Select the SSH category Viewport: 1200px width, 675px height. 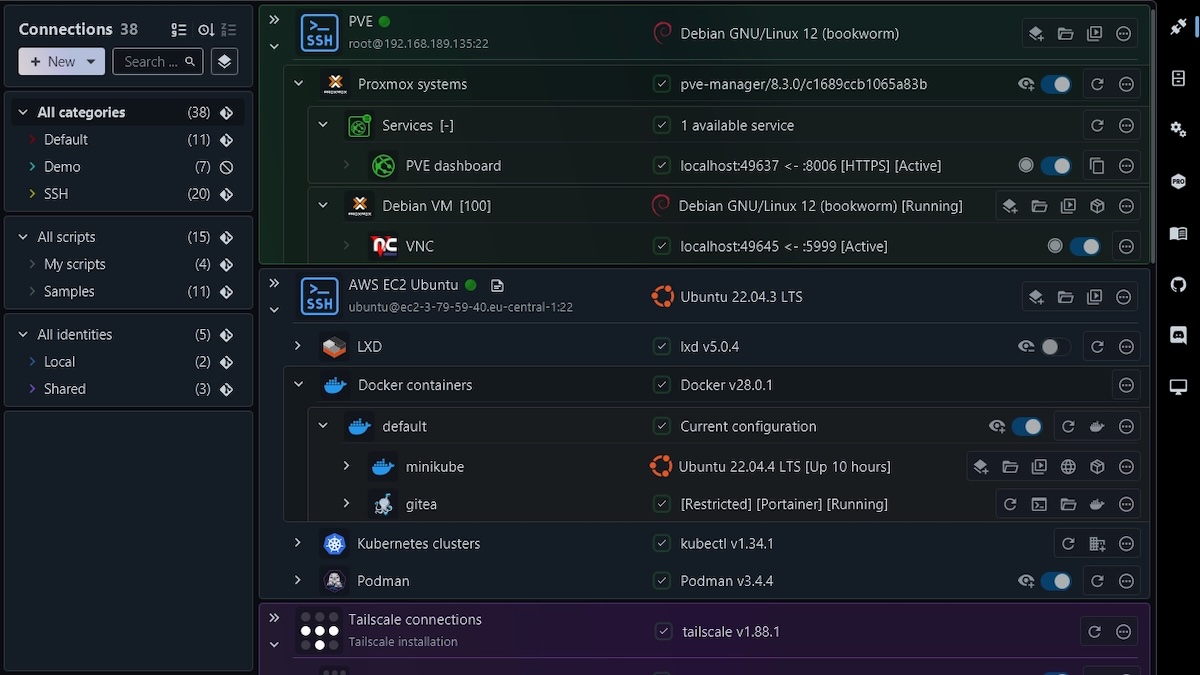point(56,194)
